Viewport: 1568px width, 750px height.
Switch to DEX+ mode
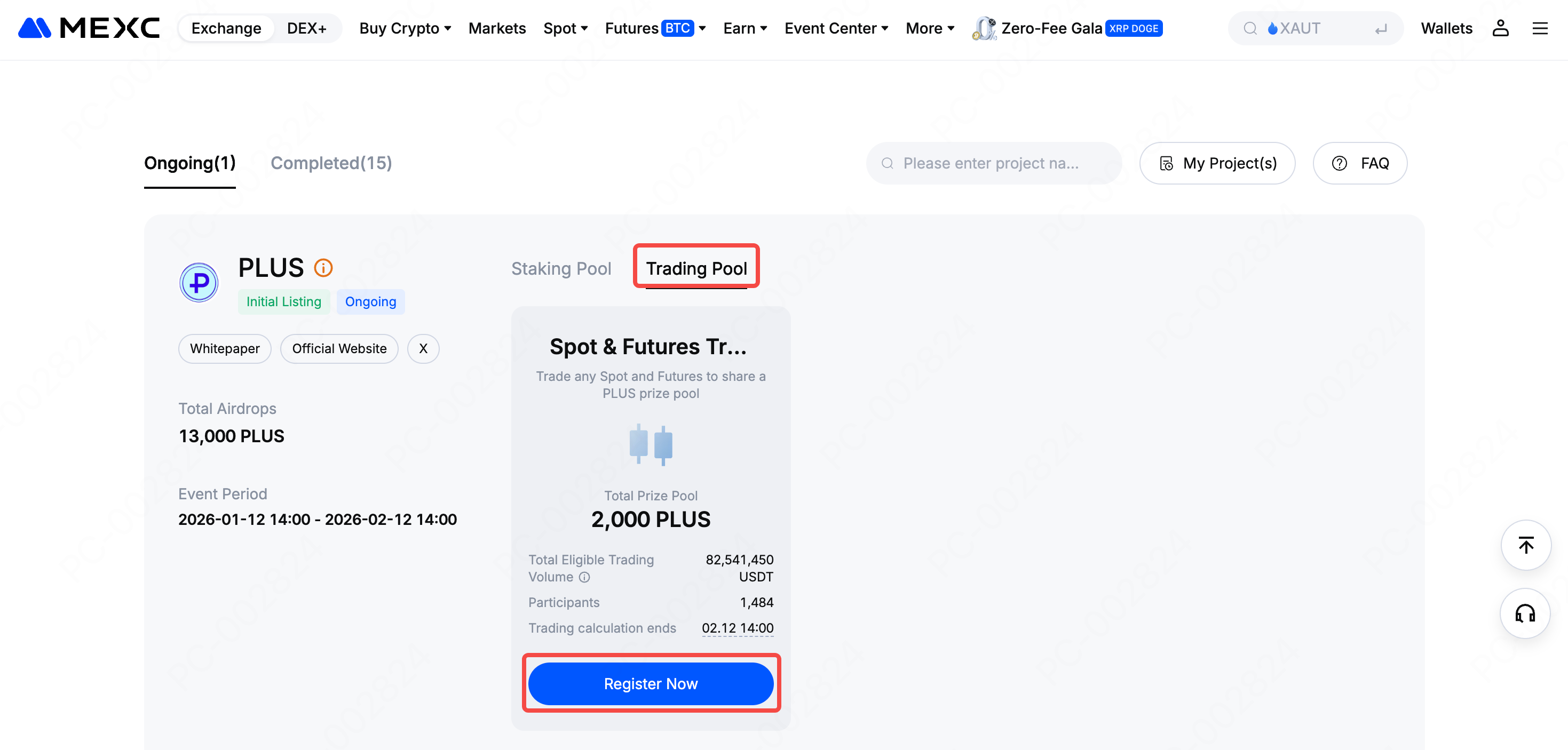click(x=307, y=29)
